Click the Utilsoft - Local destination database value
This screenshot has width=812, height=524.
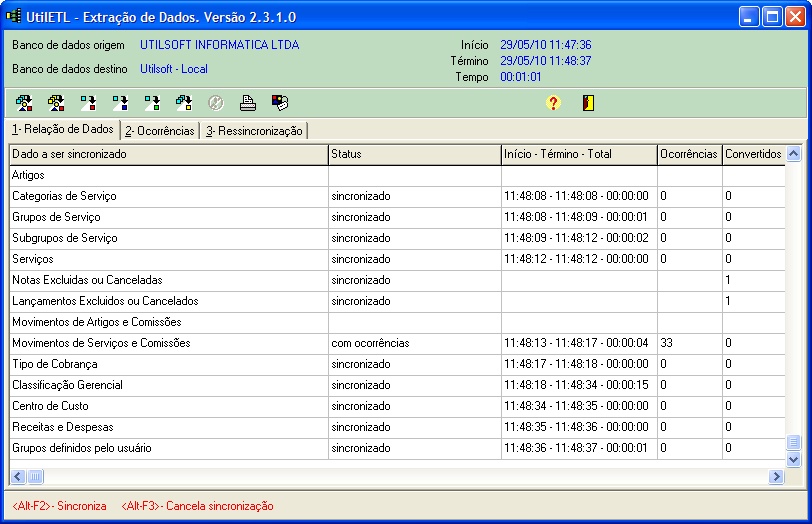[174, 69]
